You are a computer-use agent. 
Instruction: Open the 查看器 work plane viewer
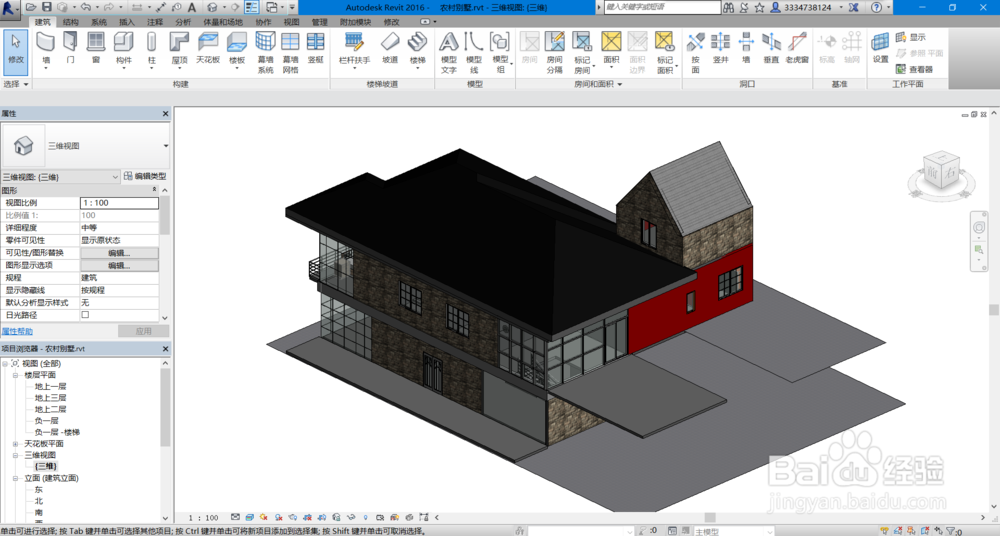point(914,69)
